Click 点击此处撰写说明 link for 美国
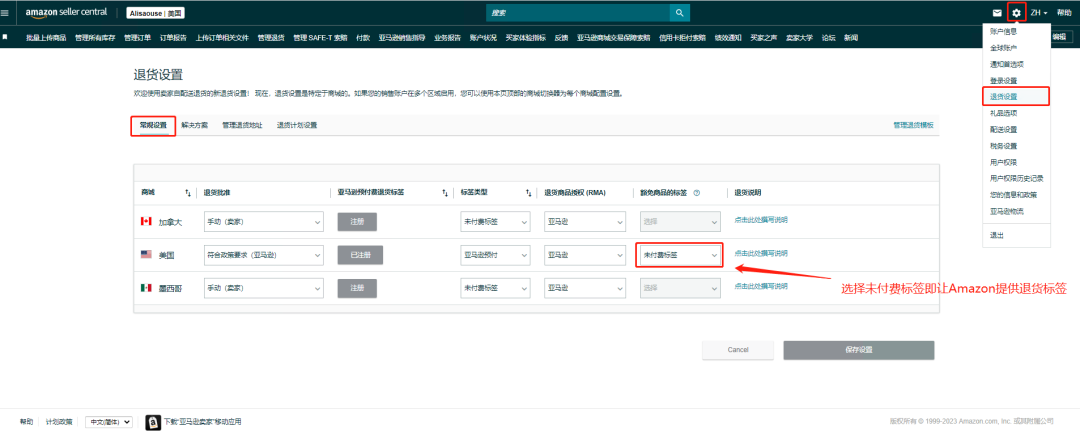Image resolution: width=1080 pixels, height=448 pixels. [760, 253]
